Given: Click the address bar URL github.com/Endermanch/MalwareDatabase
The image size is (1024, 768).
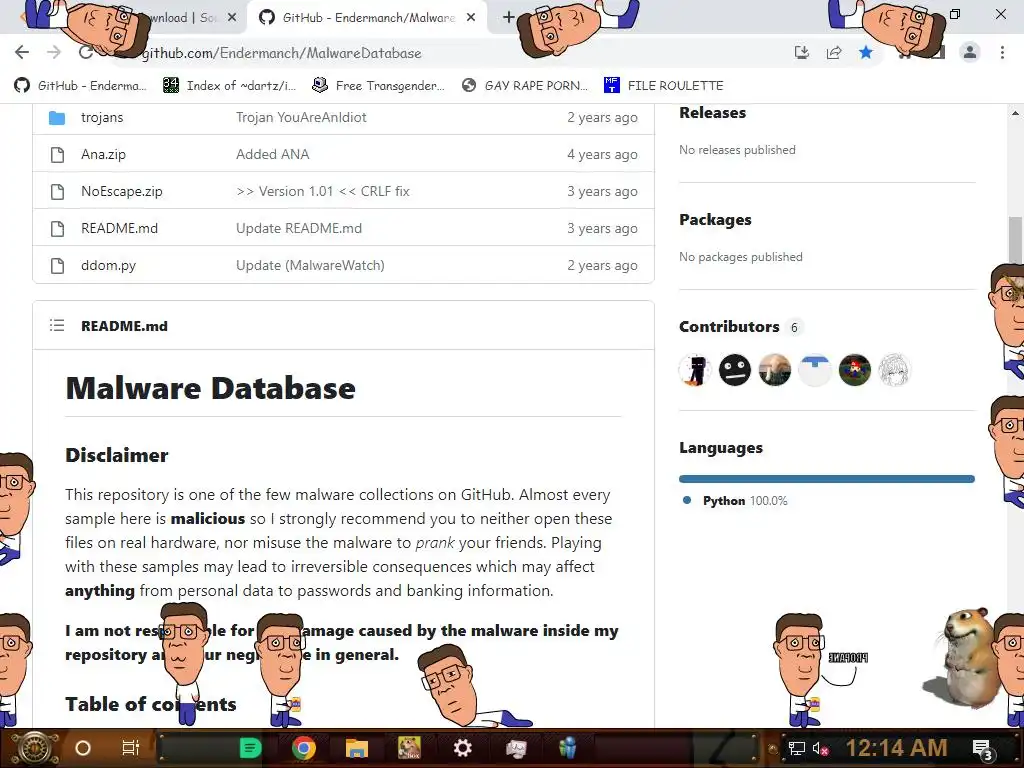Looking at the screenshot, I should (x=281, y=53).
